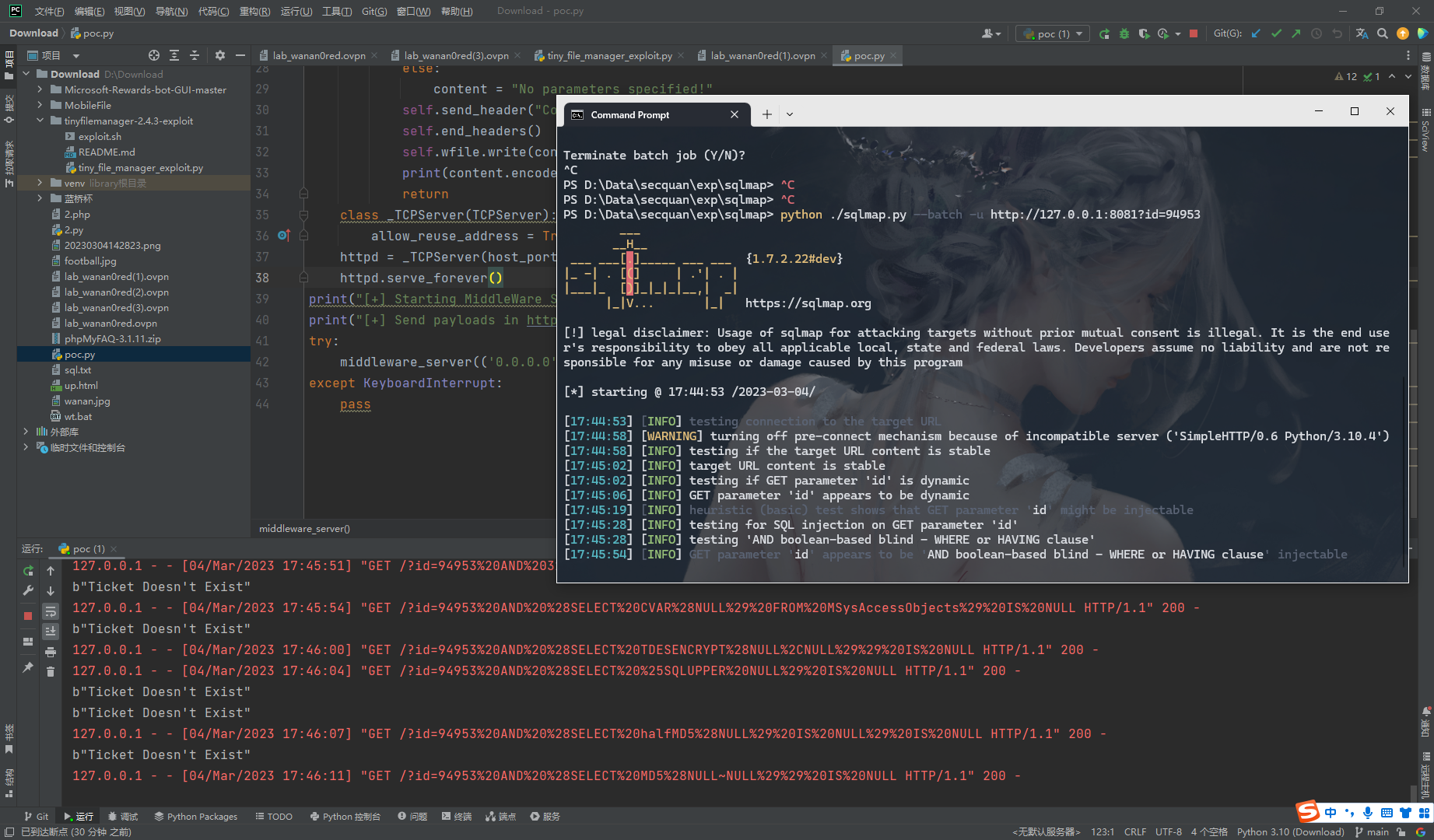Click scroll up arrow in Run console
Image resolution: width=1434 pixels, height=840 pixels.
pyautogui.click(x=51, y=571)
